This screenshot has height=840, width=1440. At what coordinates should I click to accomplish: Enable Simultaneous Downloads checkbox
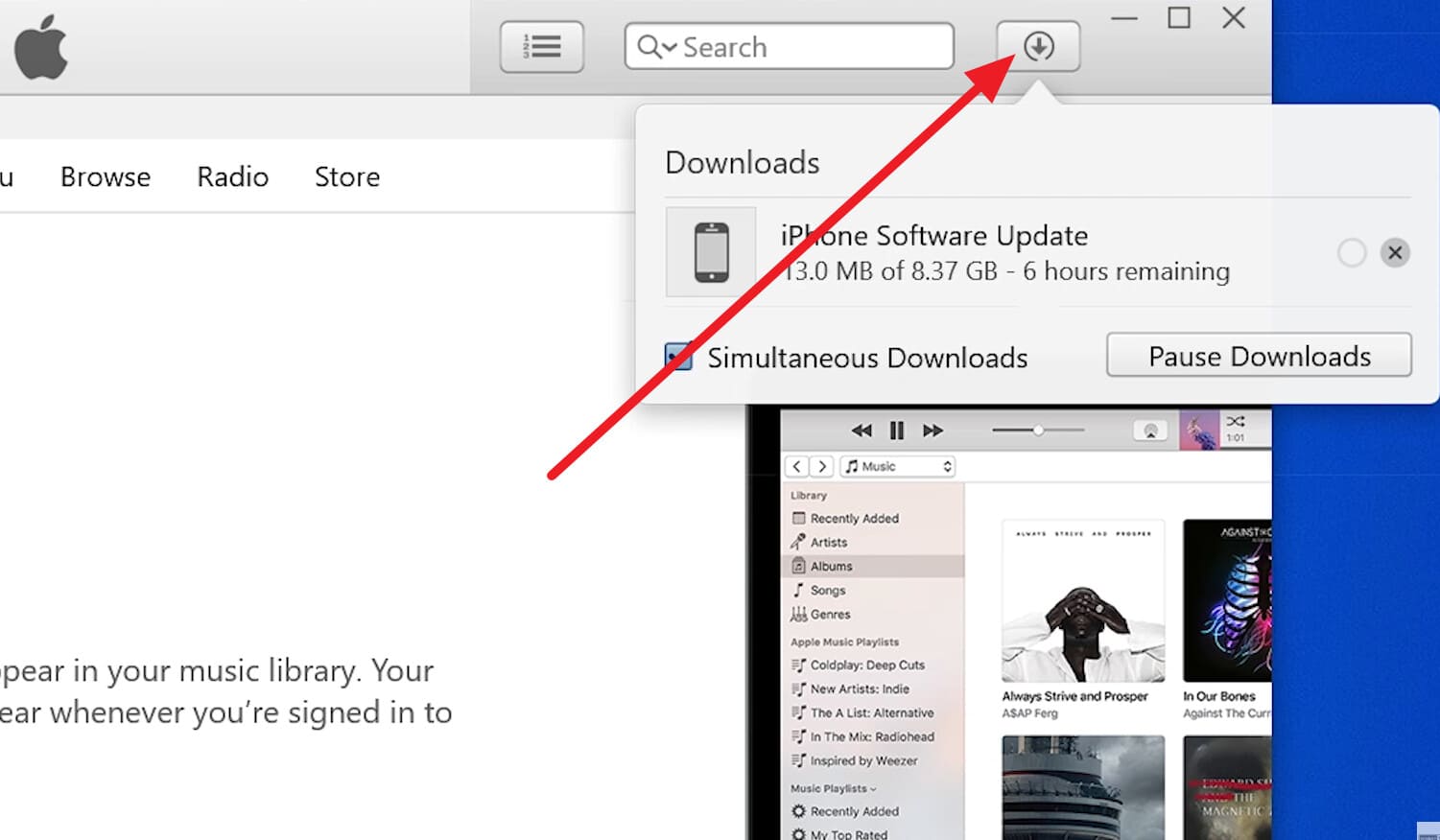(x=679, y=356)
